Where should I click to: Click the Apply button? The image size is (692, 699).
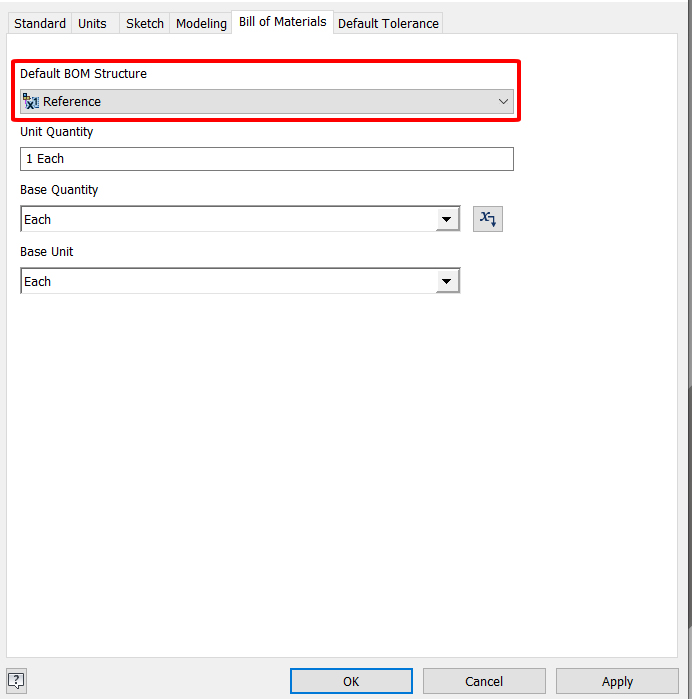pos(617,681)
